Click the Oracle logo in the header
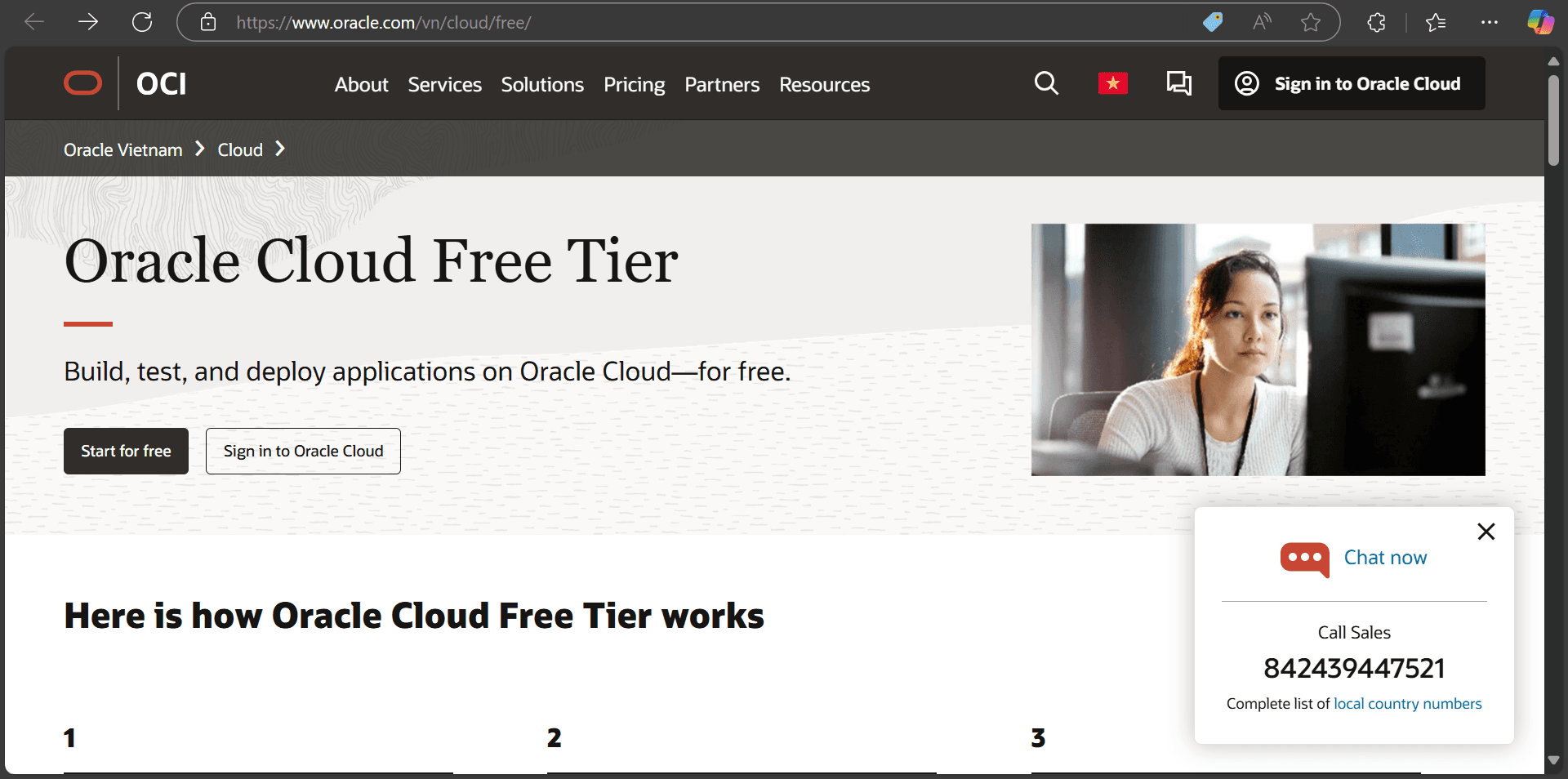The height and width of the screenshot is (779, 1568). pyautogui.click(x=82, y=83)
